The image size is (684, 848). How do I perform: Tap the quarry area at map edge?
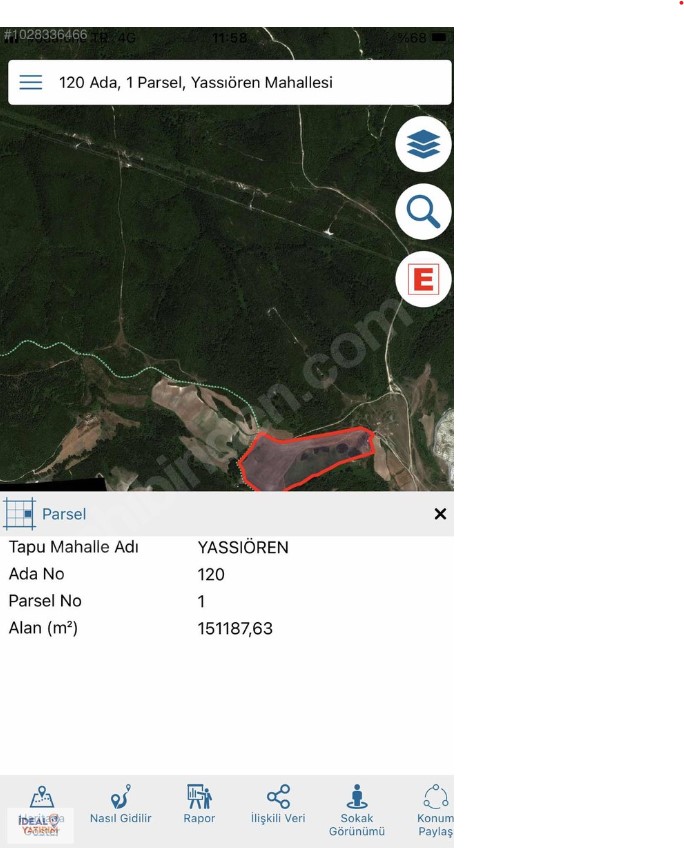click(x=443, y=443)
